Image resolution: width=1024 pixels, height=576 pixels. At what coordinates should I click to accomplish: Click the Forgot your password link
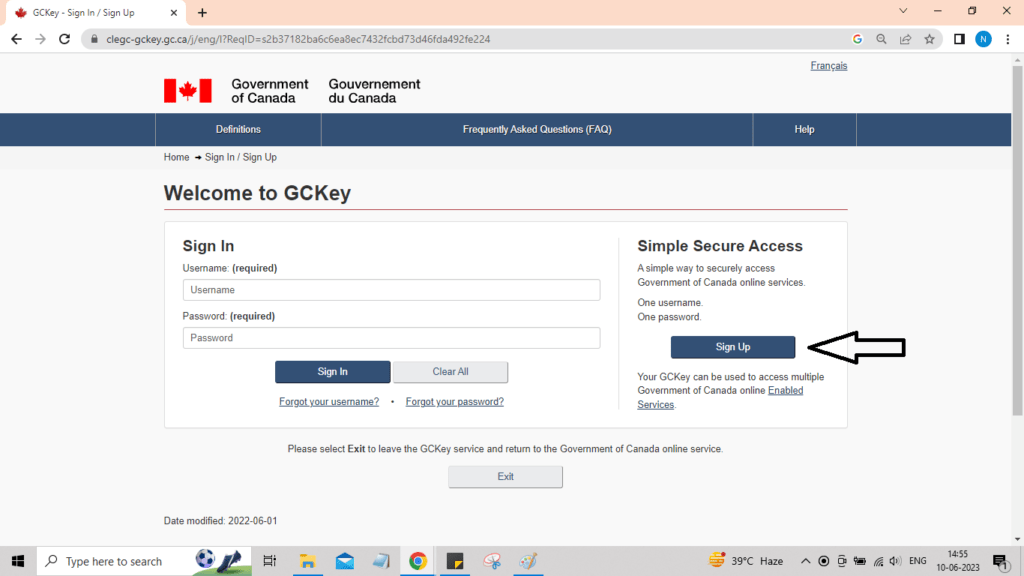click(x=454, y=402)
